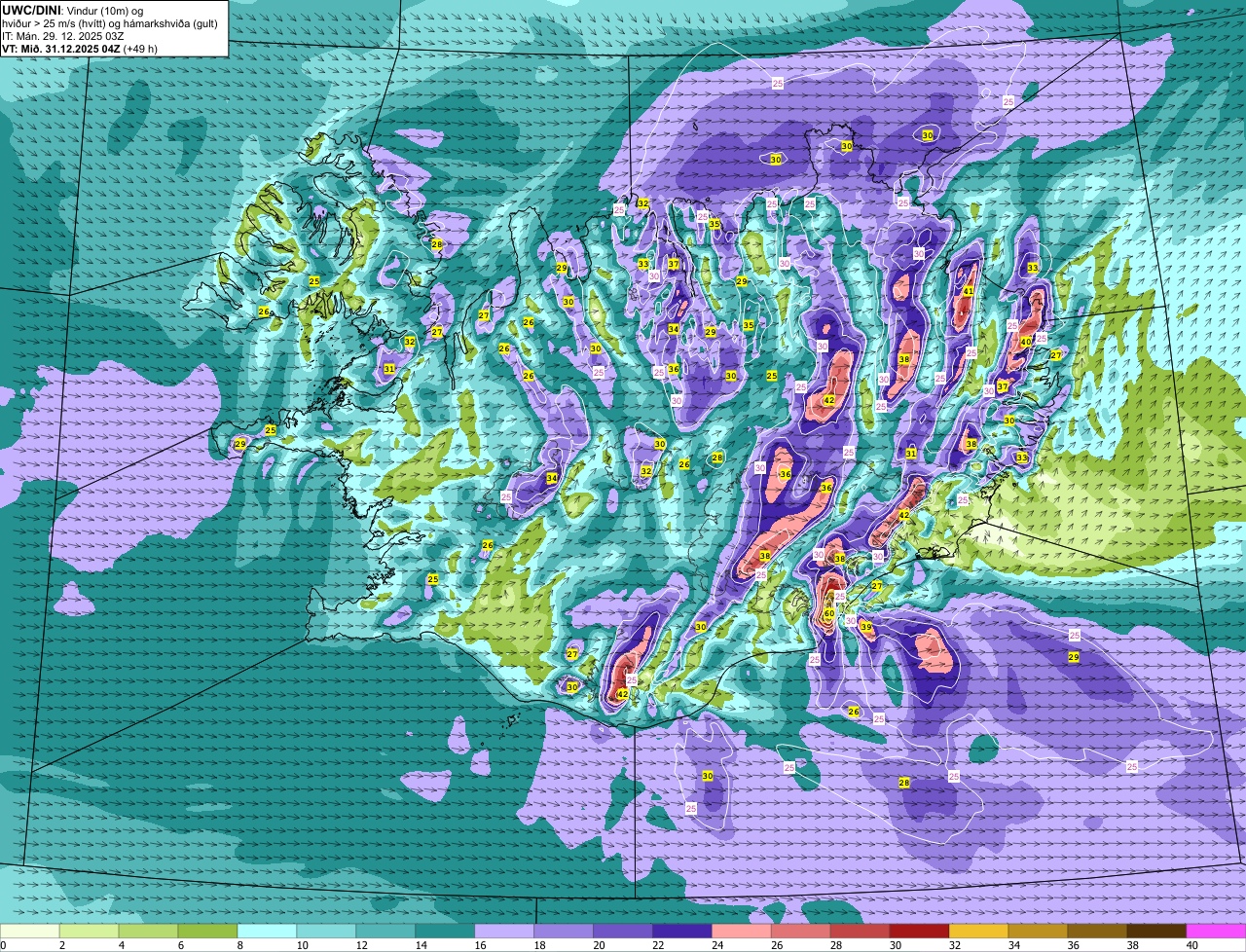1246x952 pixels.
Task: Click the "VT: Mið. 31.12.2025 04Z" valid time
Action: 60,49
